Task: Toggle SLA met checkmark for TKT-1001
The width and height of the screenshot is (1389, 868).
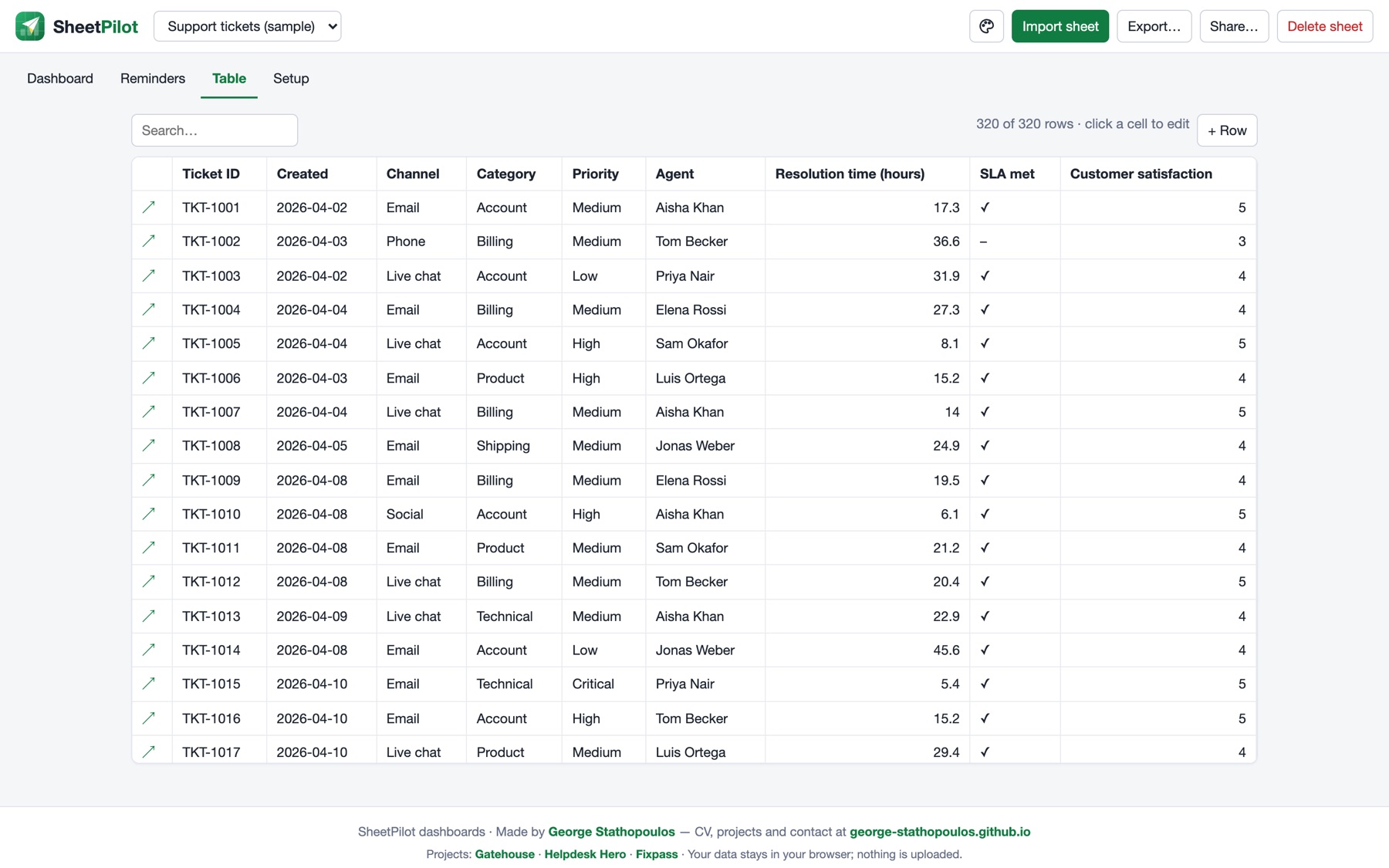Action: (985, 208)
